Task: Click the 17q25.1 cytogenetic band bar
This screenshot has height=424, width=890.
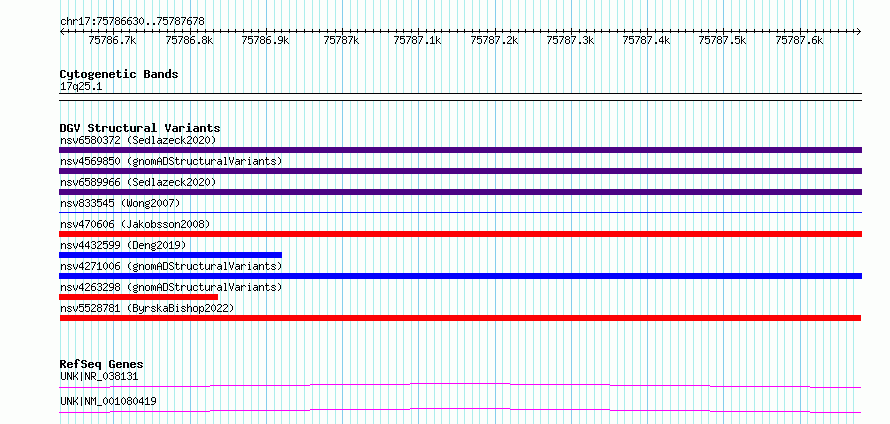Action: pyautogui.click(x=460, y=96)
